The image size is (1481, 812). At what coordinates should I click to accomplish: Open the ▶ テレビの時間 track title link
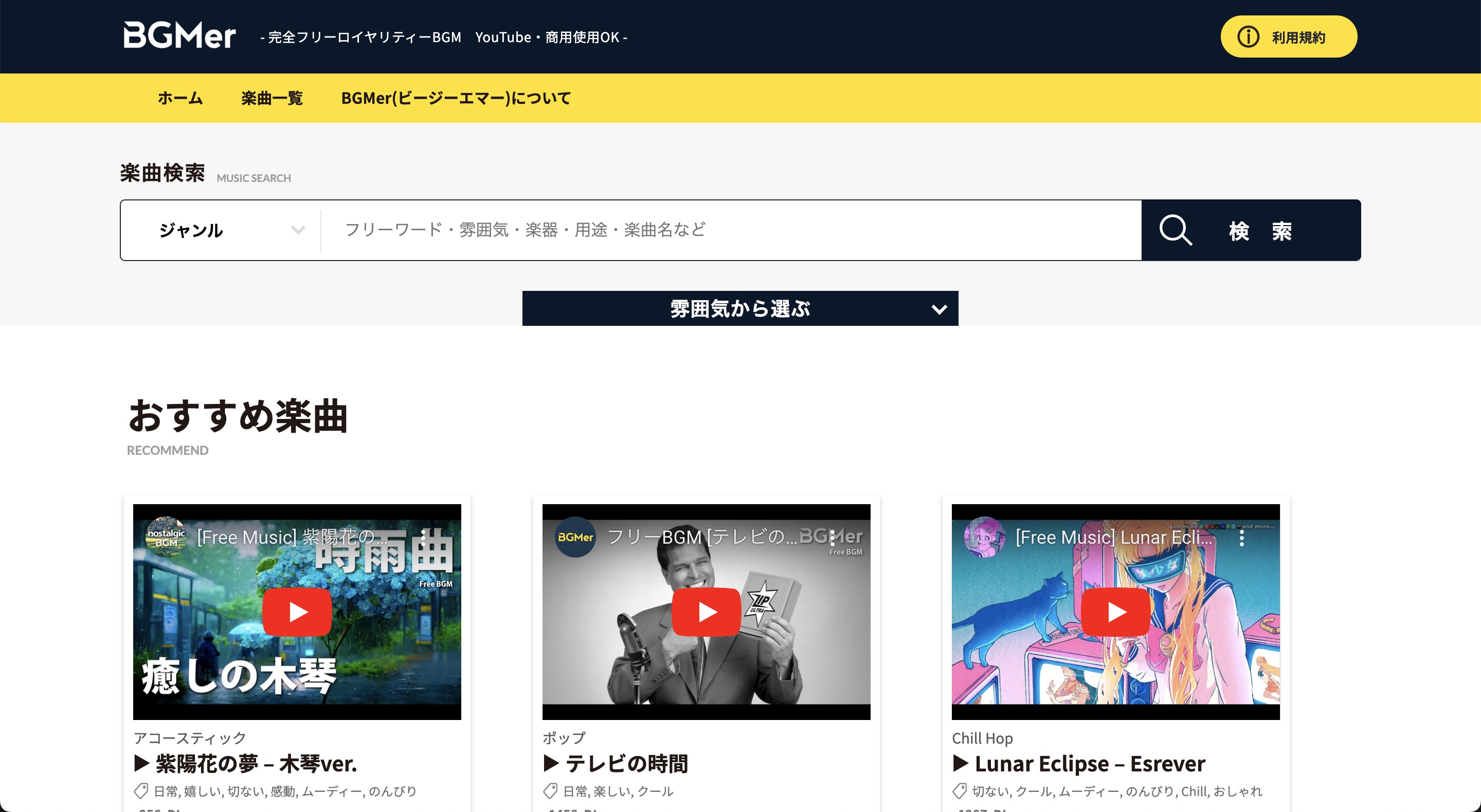(x=616, y=764)
